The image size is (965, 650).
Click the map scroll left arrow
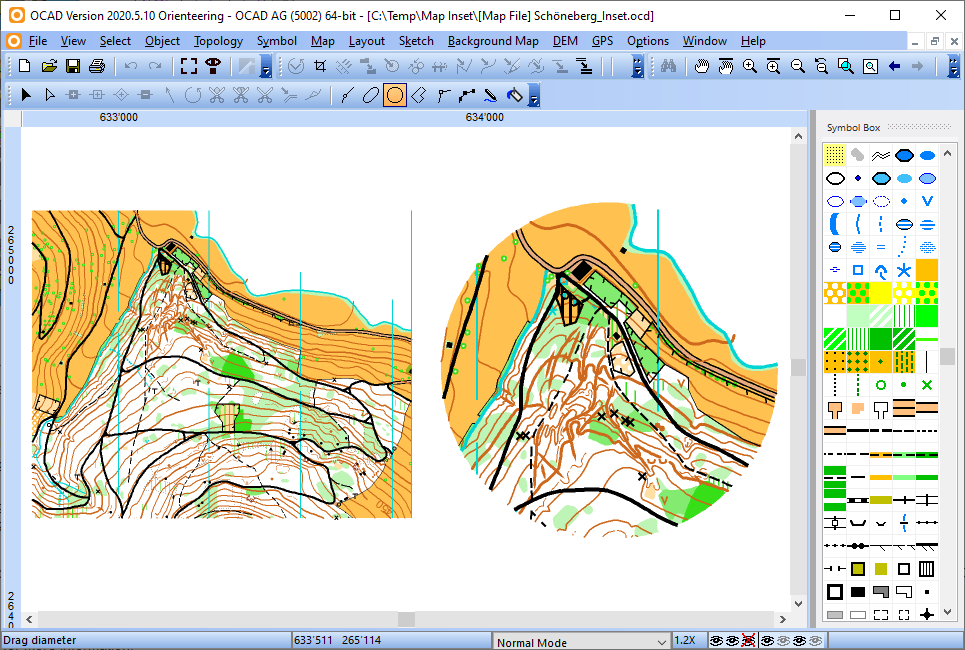pyautogui.click(x=29, y=619)
